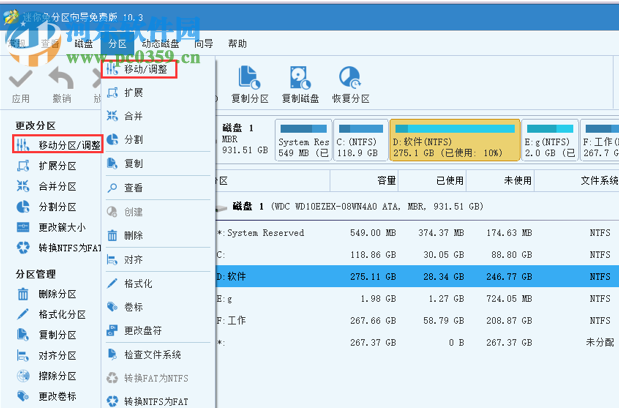Click the Copy Partition (复制分区) toolbar icon
619x408 pixels.
coord(249,77)
